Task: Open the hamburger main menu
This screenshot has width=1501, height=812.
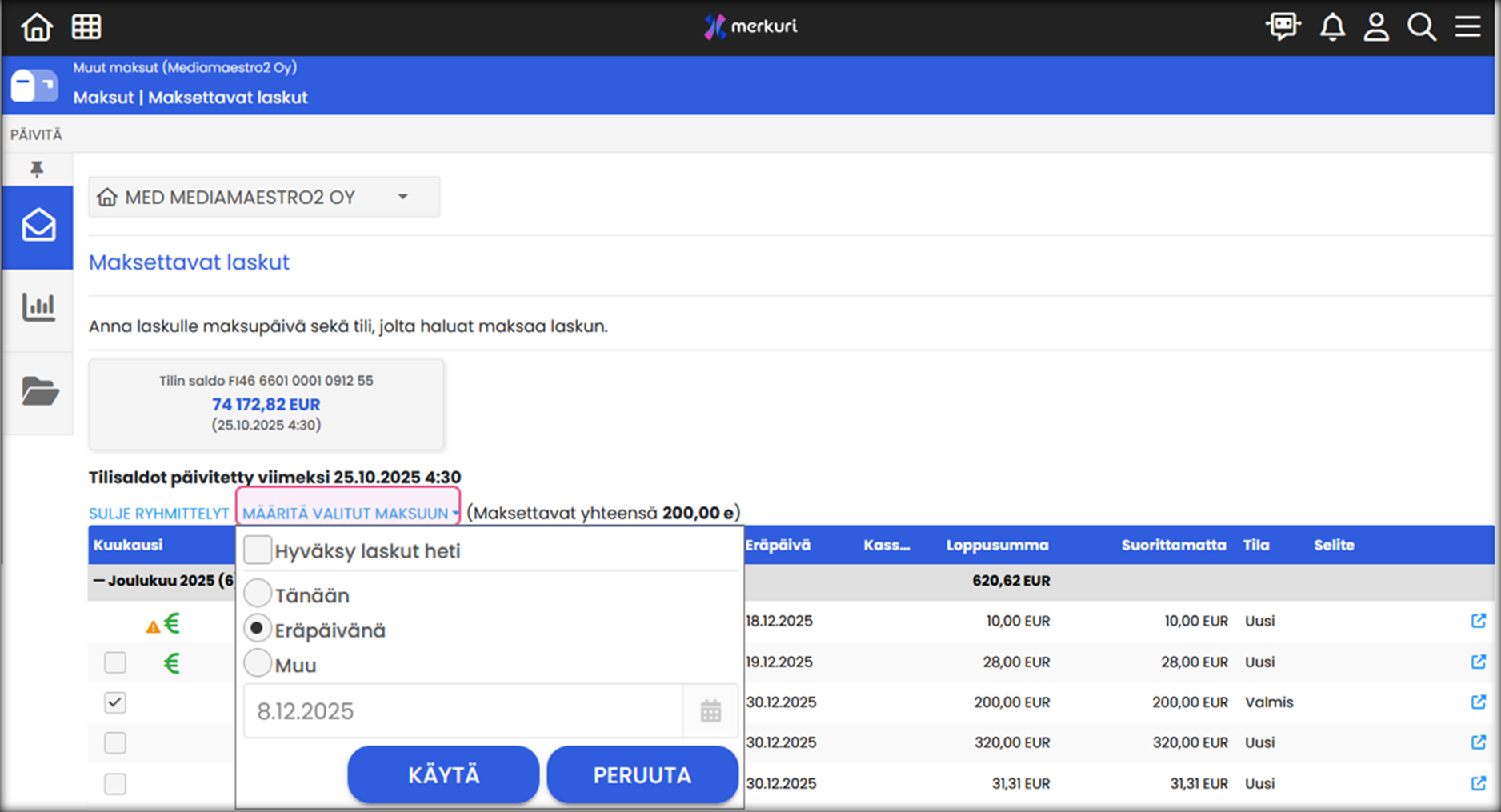Action: pyautogui.click(x=1467, y=26)
